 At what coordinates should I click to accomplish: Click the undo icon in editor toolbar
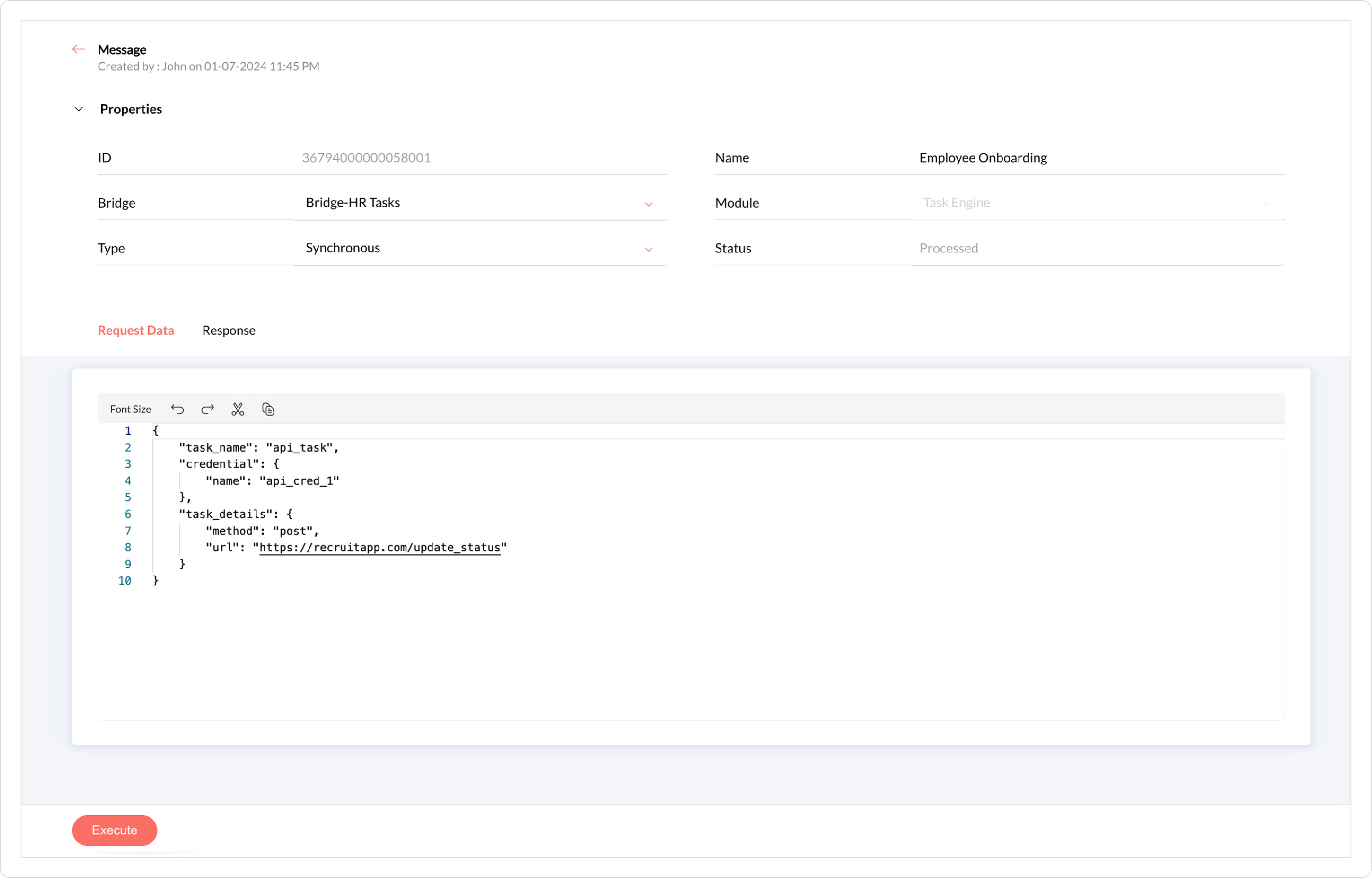coord(177,409)
